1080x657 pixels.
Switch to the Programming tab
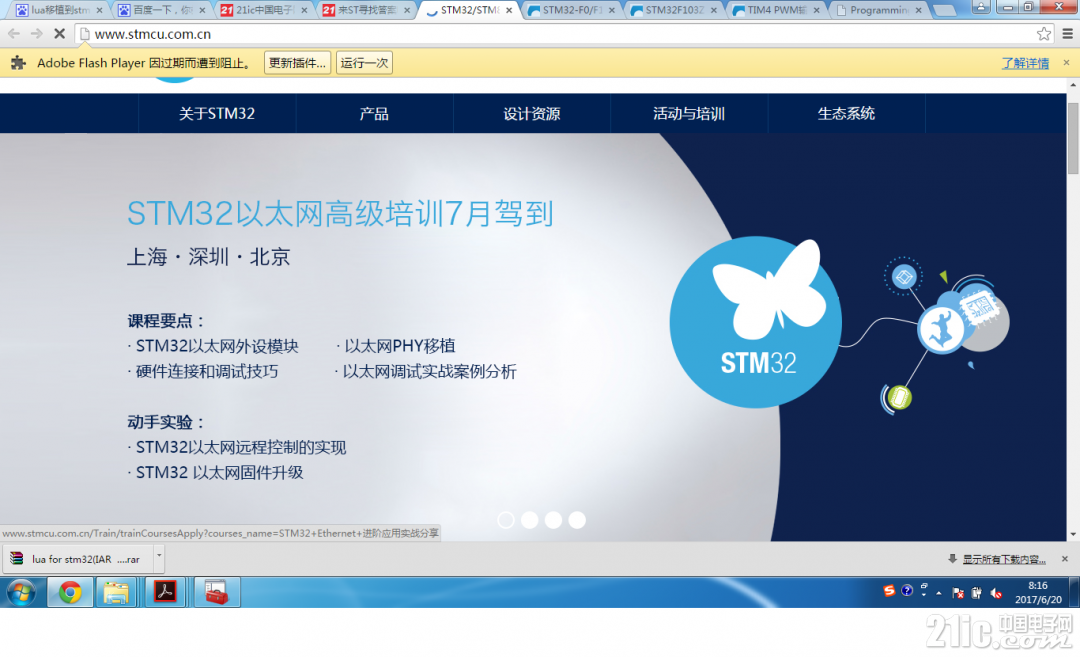[879, 10]
